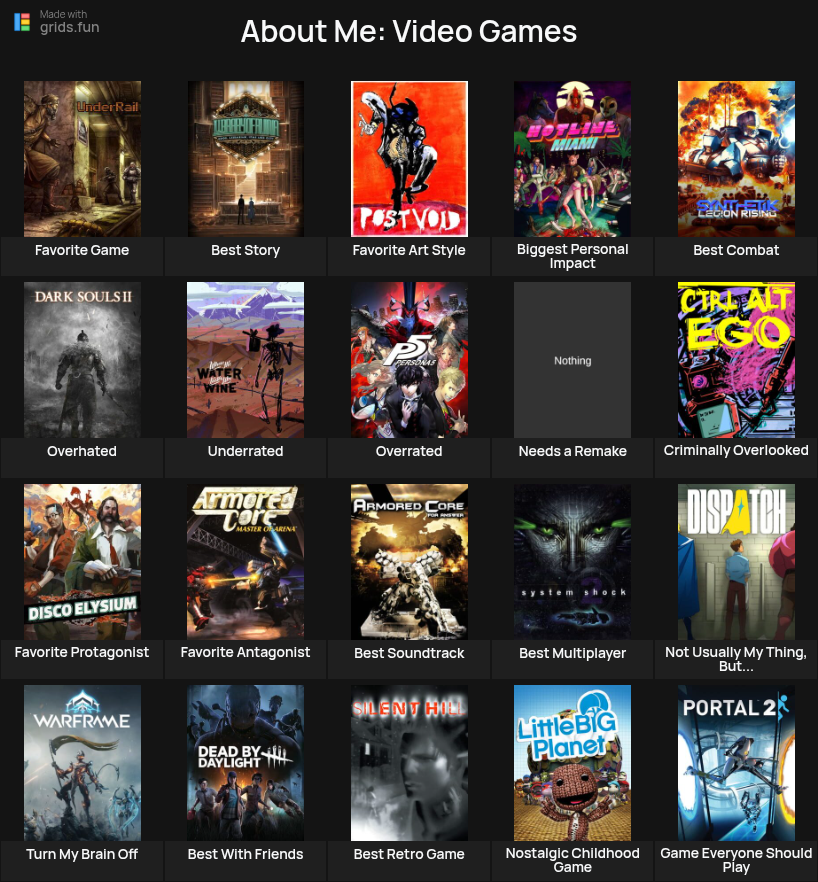Select the Synthetik Legion Rising cover

pyautogui.click(x=736, y=159)
